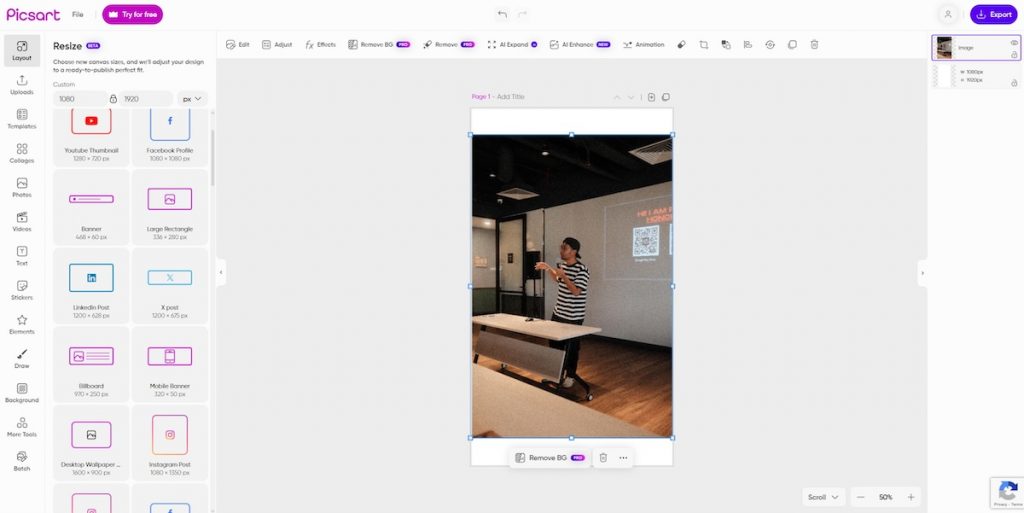The image size is (1024, 513).
Task: Toggle the lock on the canvas layer
Action: pos(1014,83)
